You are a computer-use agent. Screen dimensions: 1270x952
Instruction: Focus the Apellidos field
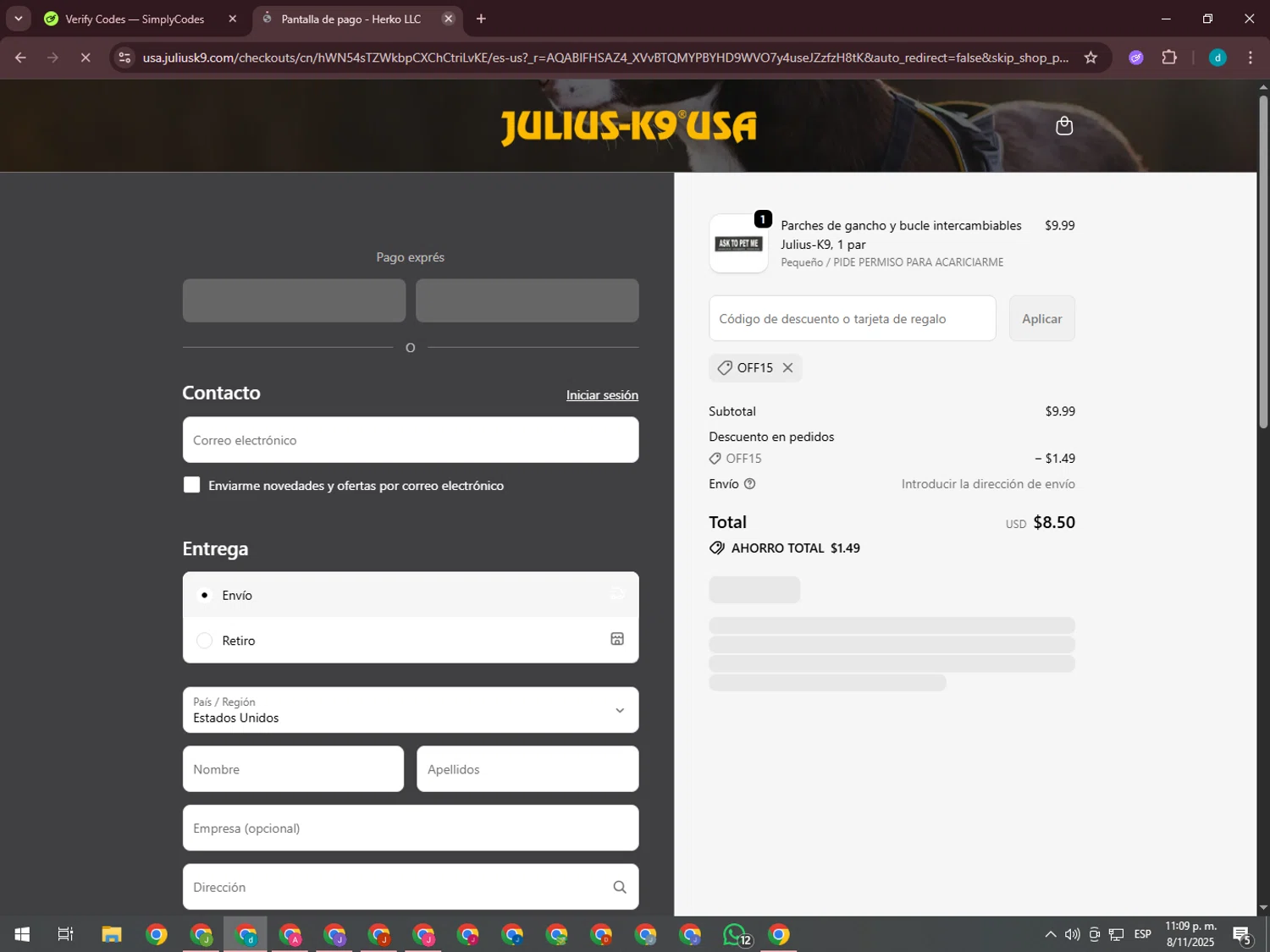(527, 769)
